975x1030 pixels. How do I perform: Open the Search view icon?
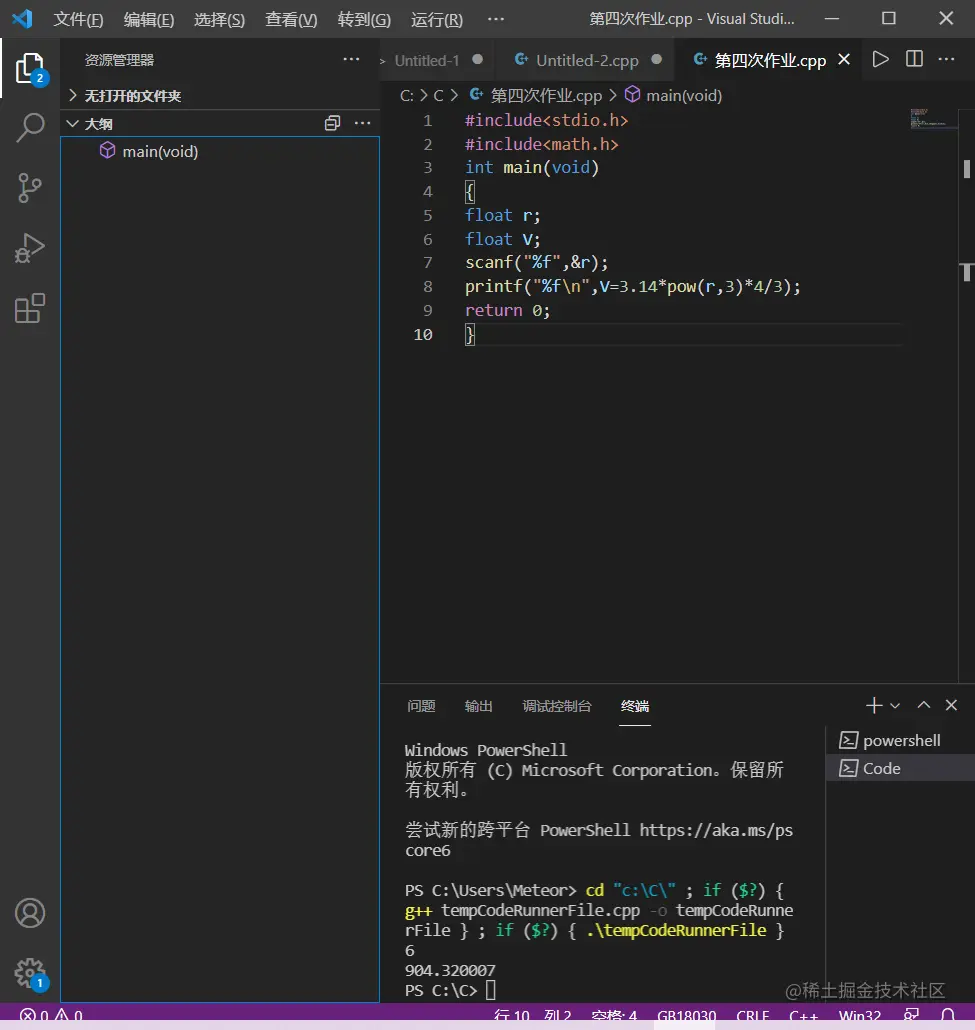(30, 128)
